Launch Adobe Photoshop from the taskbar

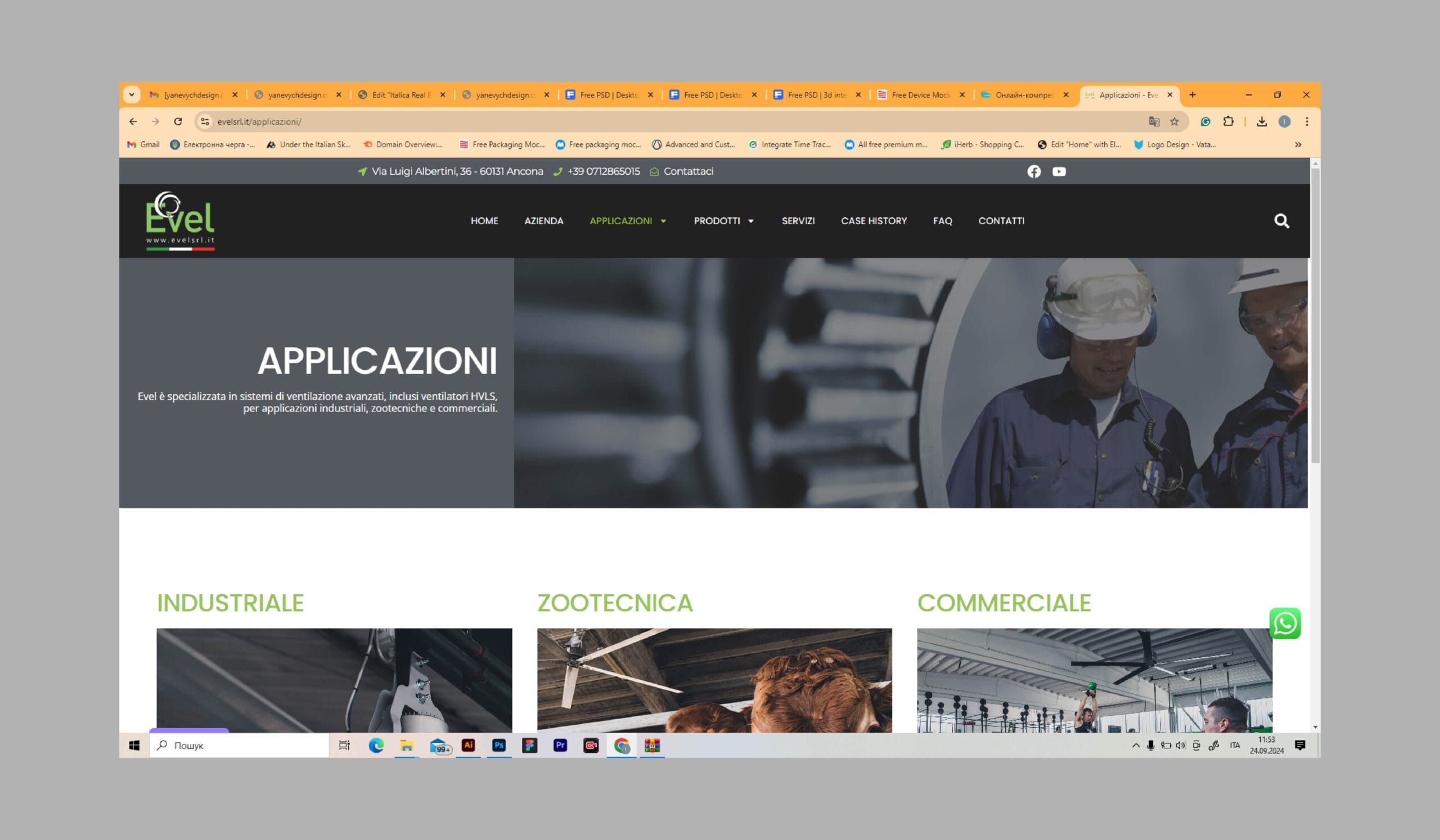tap(498, 745)
